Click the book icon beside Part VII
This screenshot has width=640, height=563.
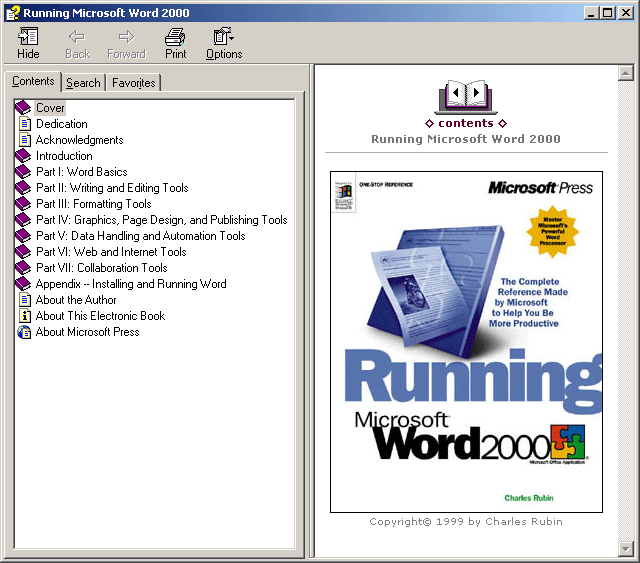click(x=23, y=267)
